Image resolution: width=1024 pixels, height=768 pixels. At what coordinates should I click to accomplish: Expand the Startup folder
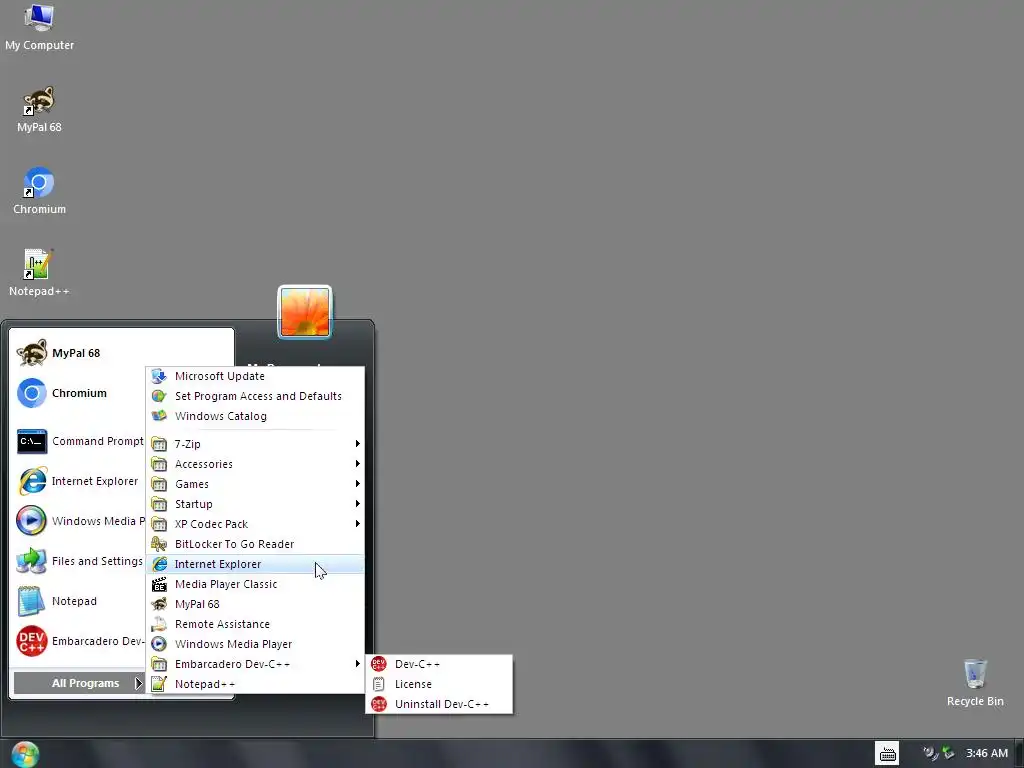[x=255, y=504]
